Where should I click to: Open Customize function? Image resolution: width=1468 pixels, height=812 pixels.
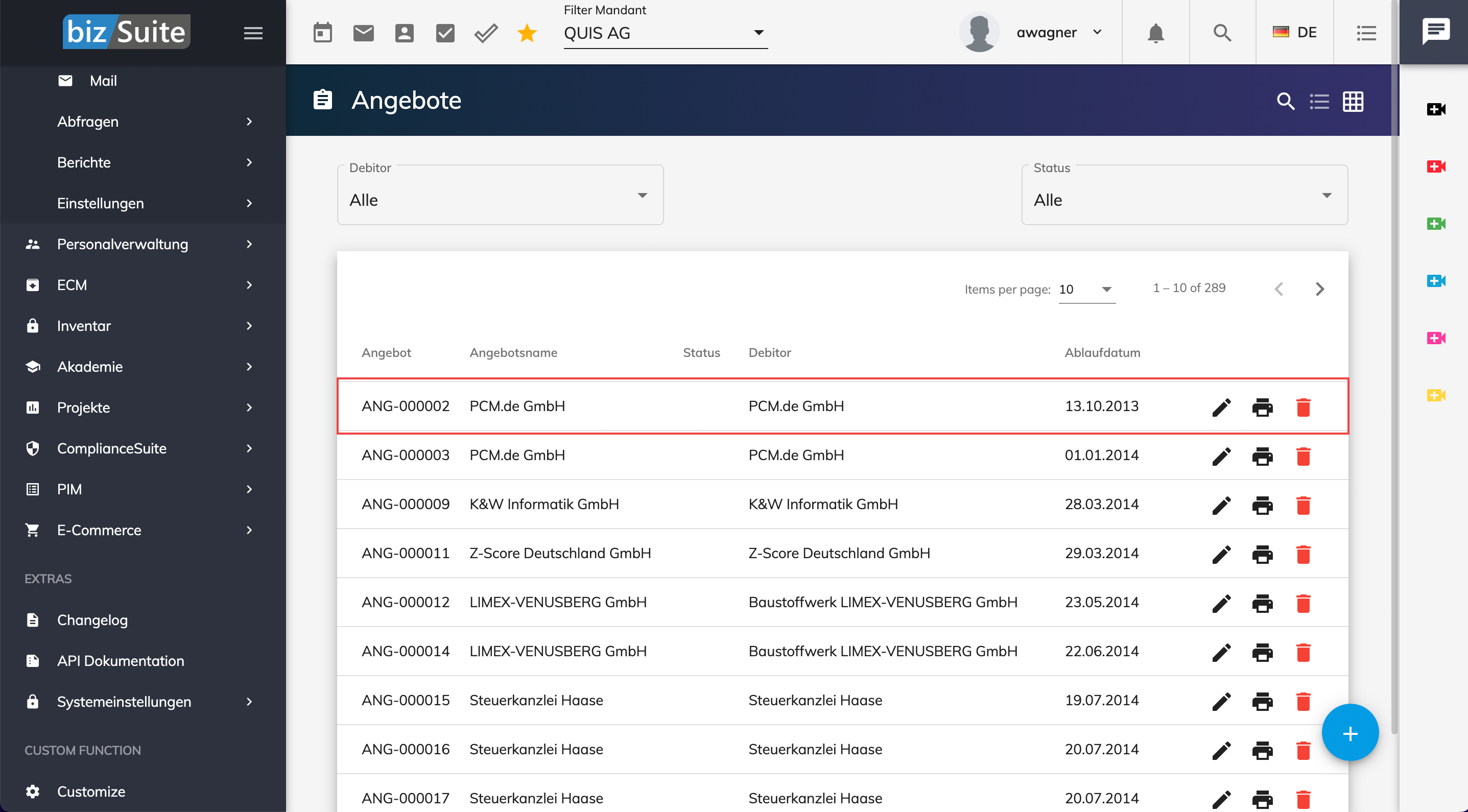tap(143, 792)
